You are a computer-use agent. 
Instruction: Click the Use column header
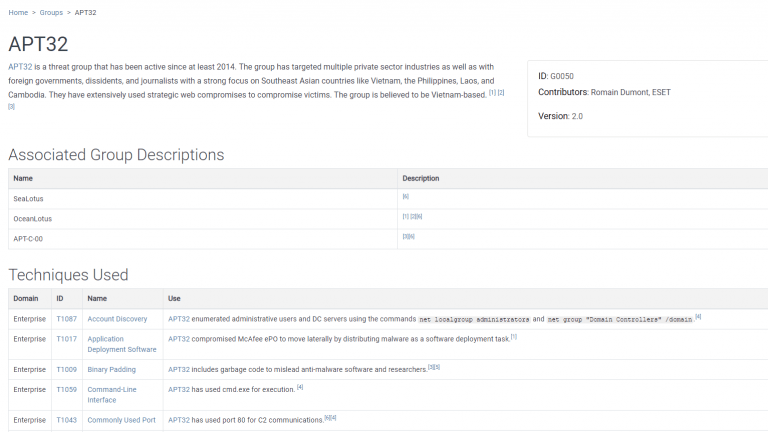[175, 298]
